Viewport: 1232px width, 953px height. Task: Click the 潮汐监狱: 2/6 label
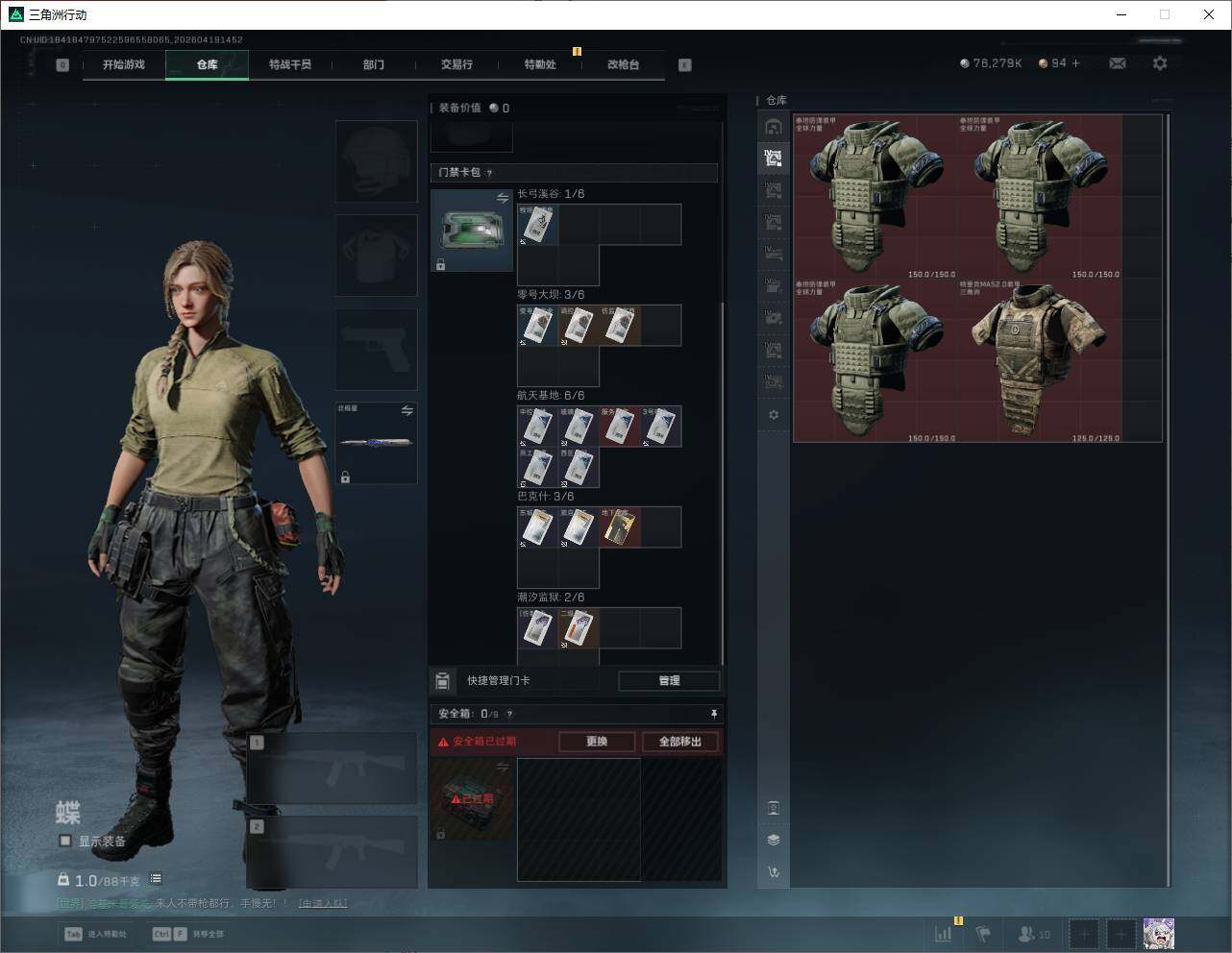coord(551,598)
